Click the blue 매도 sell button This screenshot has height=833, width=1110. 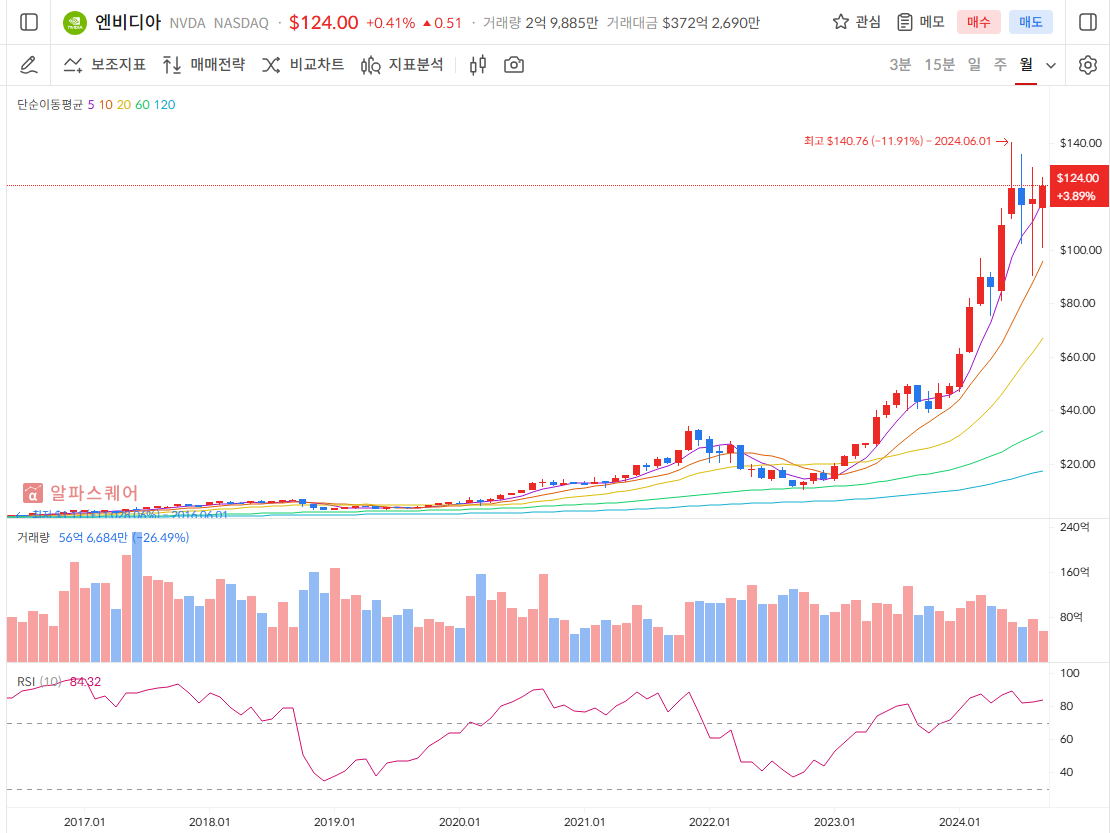[x=1031, y=22]
